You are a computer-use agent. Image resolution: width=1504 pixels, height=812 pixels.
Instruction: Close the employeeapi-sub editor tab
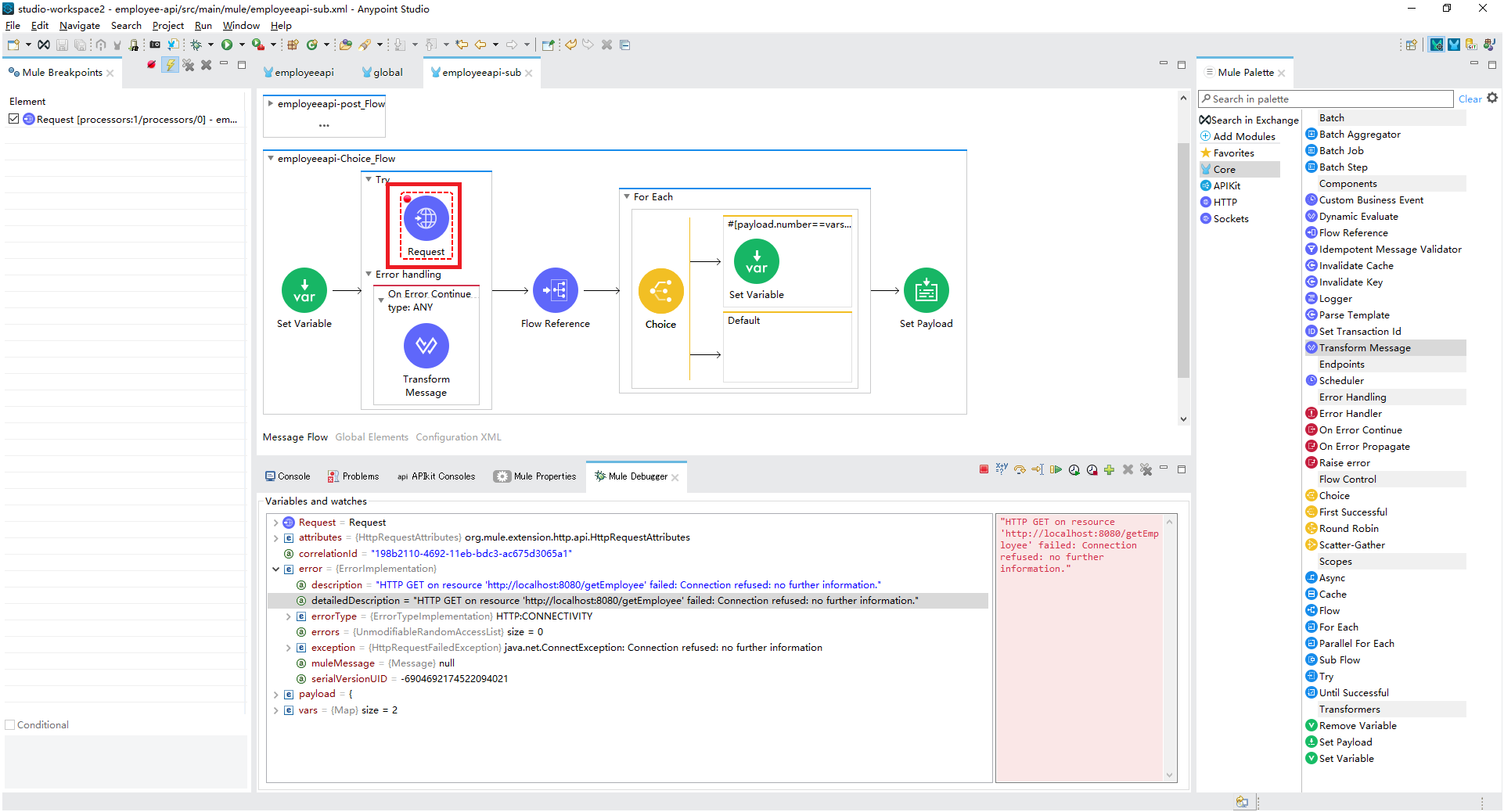[529, 73]
